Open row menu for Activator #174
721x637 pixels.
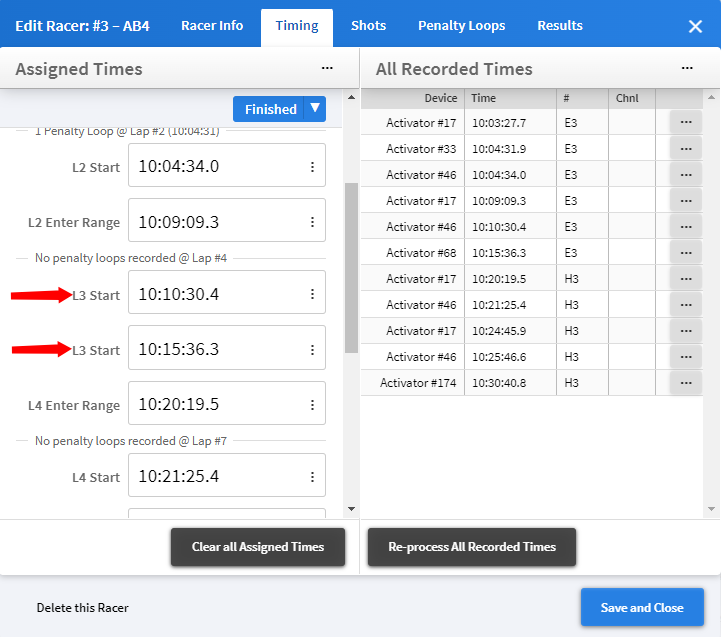685,383
